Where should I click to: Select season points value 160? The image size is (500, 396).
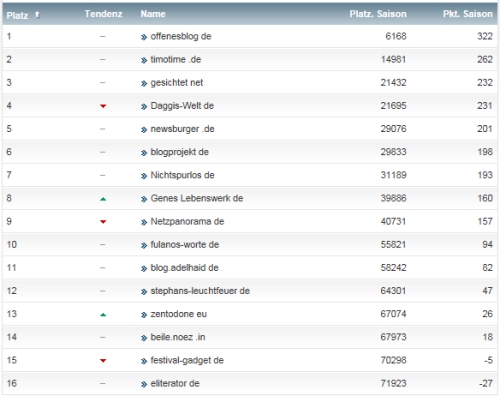485,198
